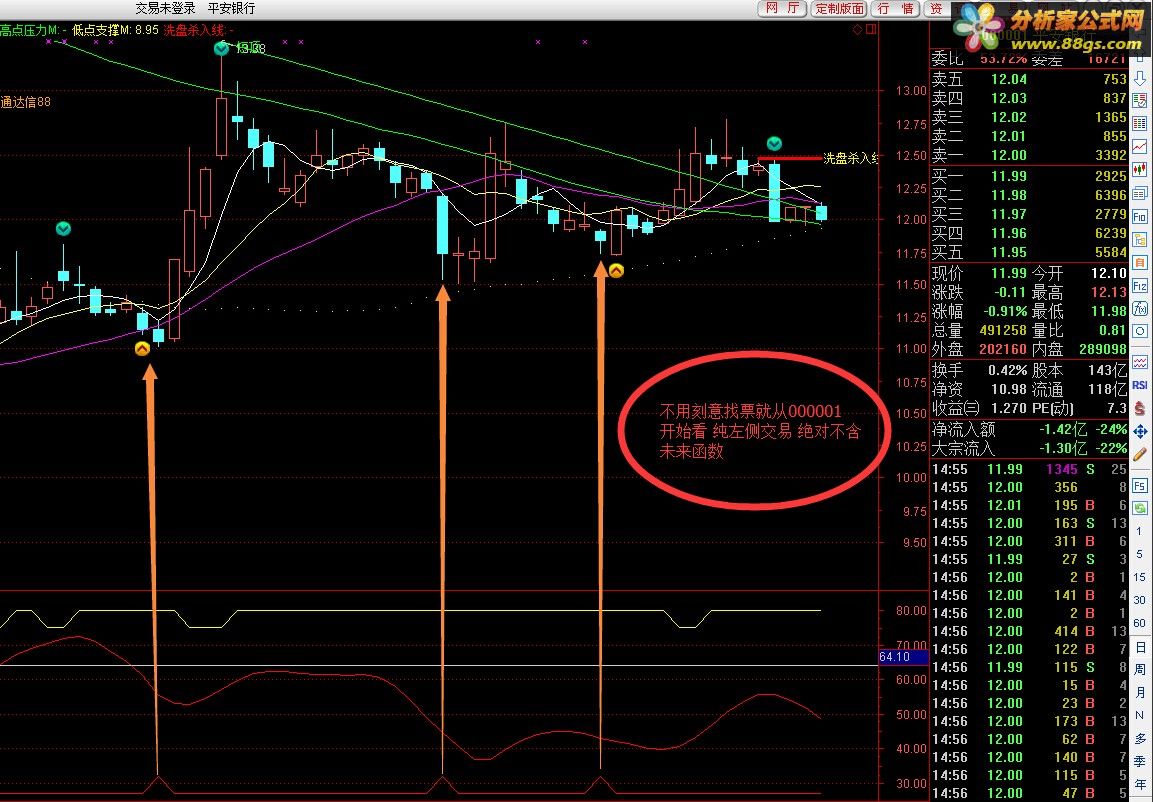Click the 通达信88 label on chart
1153x802 pixels.
pyautogui.click(x=25, y=101)
